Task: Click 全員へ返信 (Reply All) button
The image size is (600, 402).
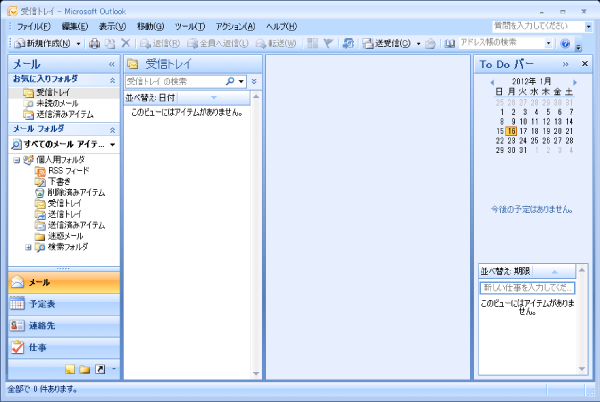Action: (x=218, y=44)
